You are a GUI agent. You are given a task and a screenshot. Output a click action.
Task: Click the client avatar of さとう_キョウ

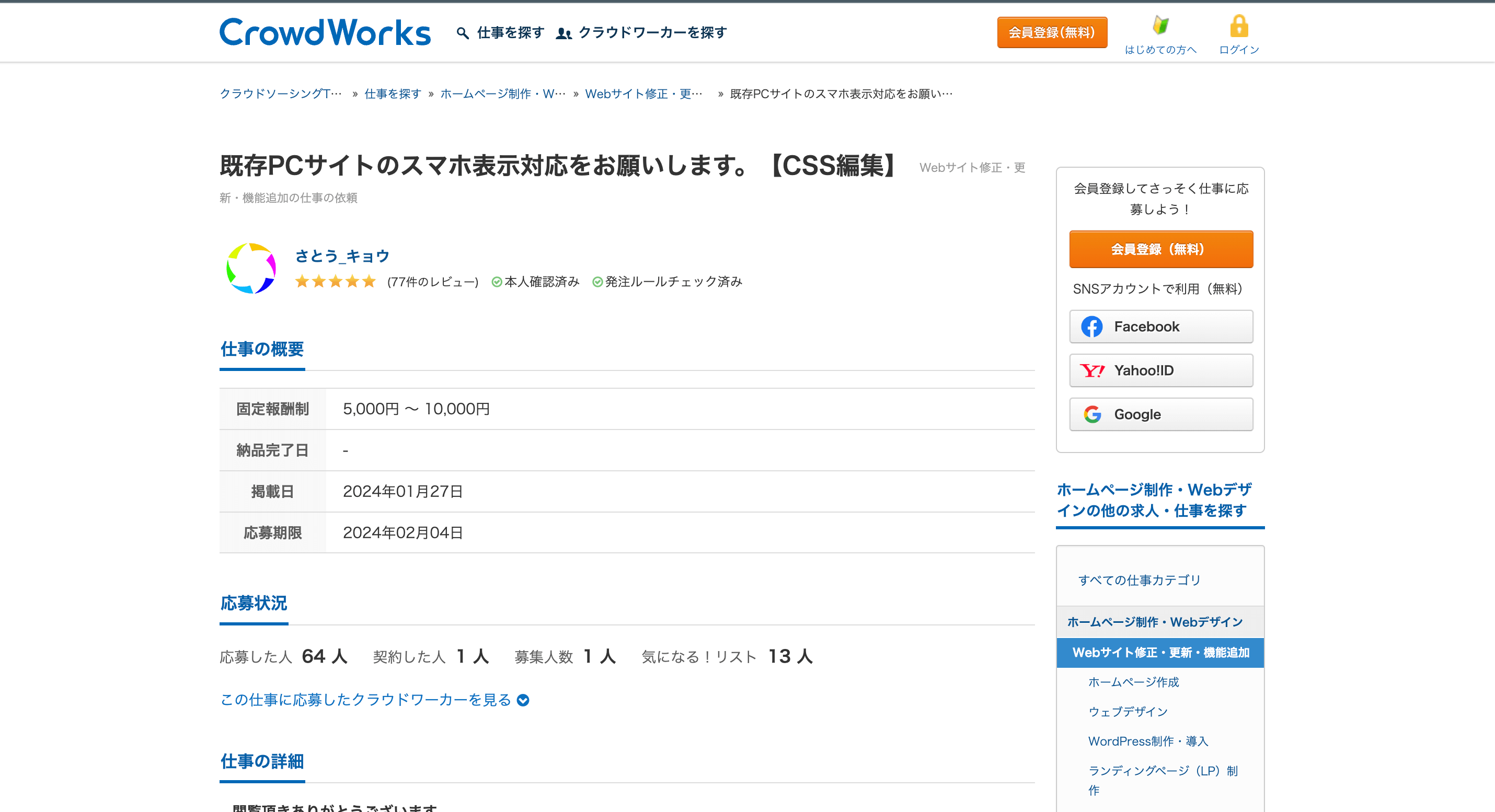click(252, 268)
